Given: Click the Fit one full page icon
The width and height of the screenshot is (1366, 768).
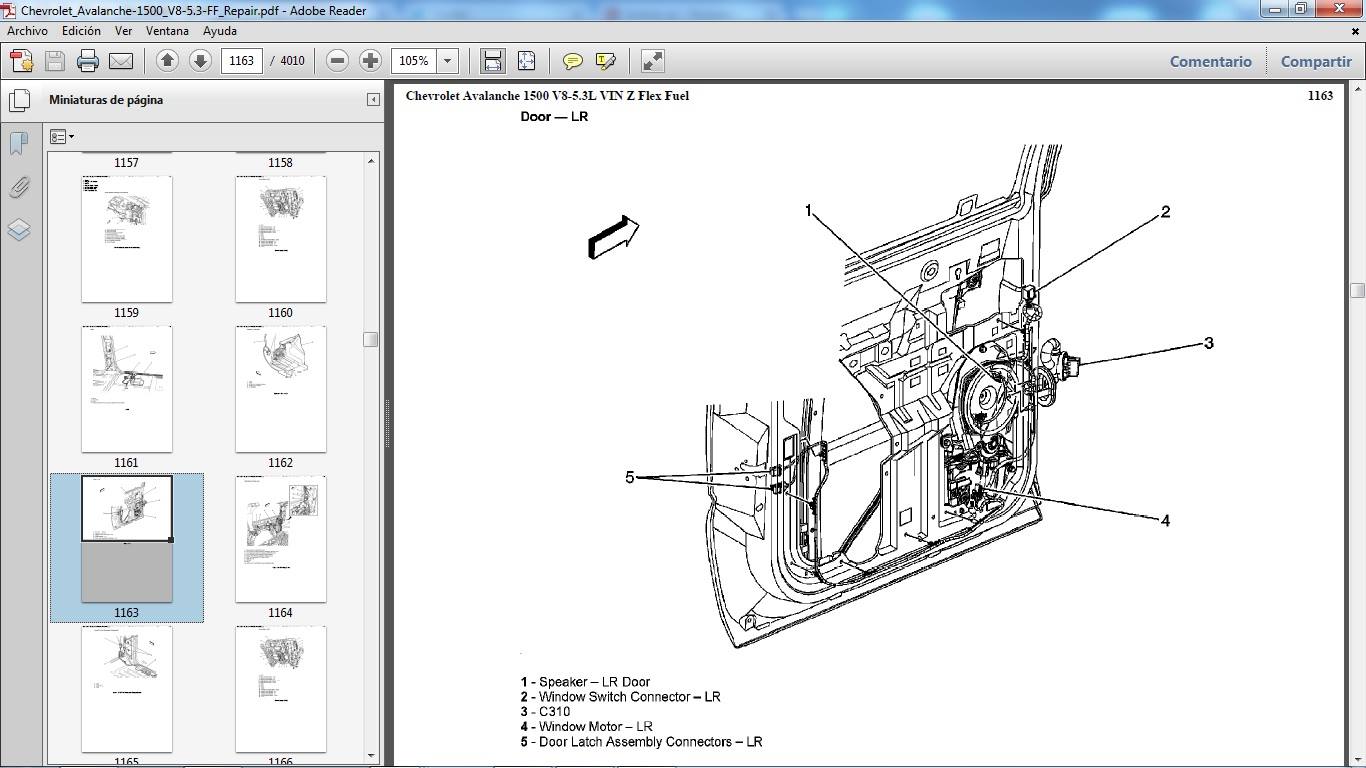Looking at the screenshot, I should tap(526, 61).
